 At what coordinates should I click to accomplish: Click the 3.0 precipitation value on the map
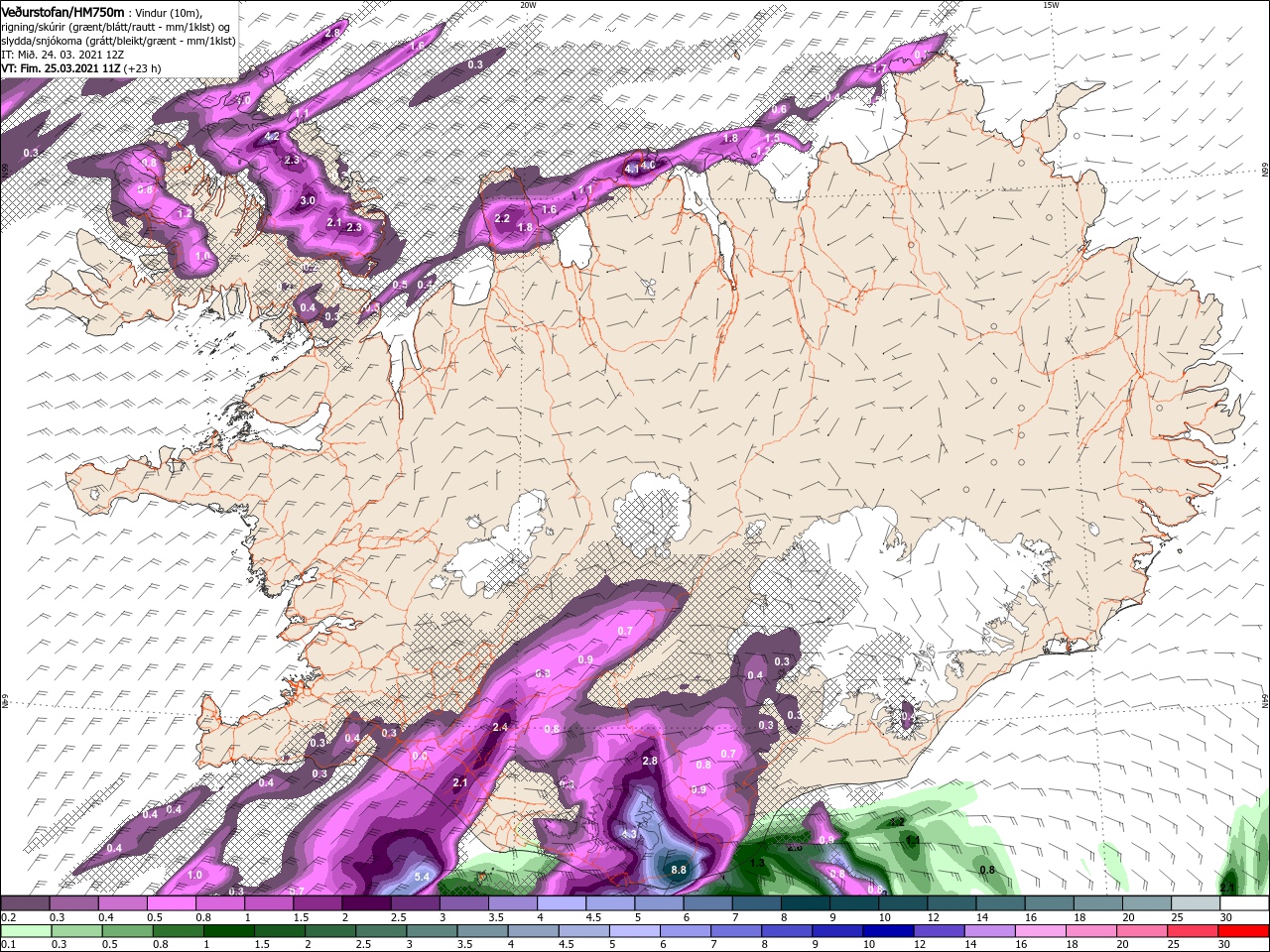tap(308, 200)
